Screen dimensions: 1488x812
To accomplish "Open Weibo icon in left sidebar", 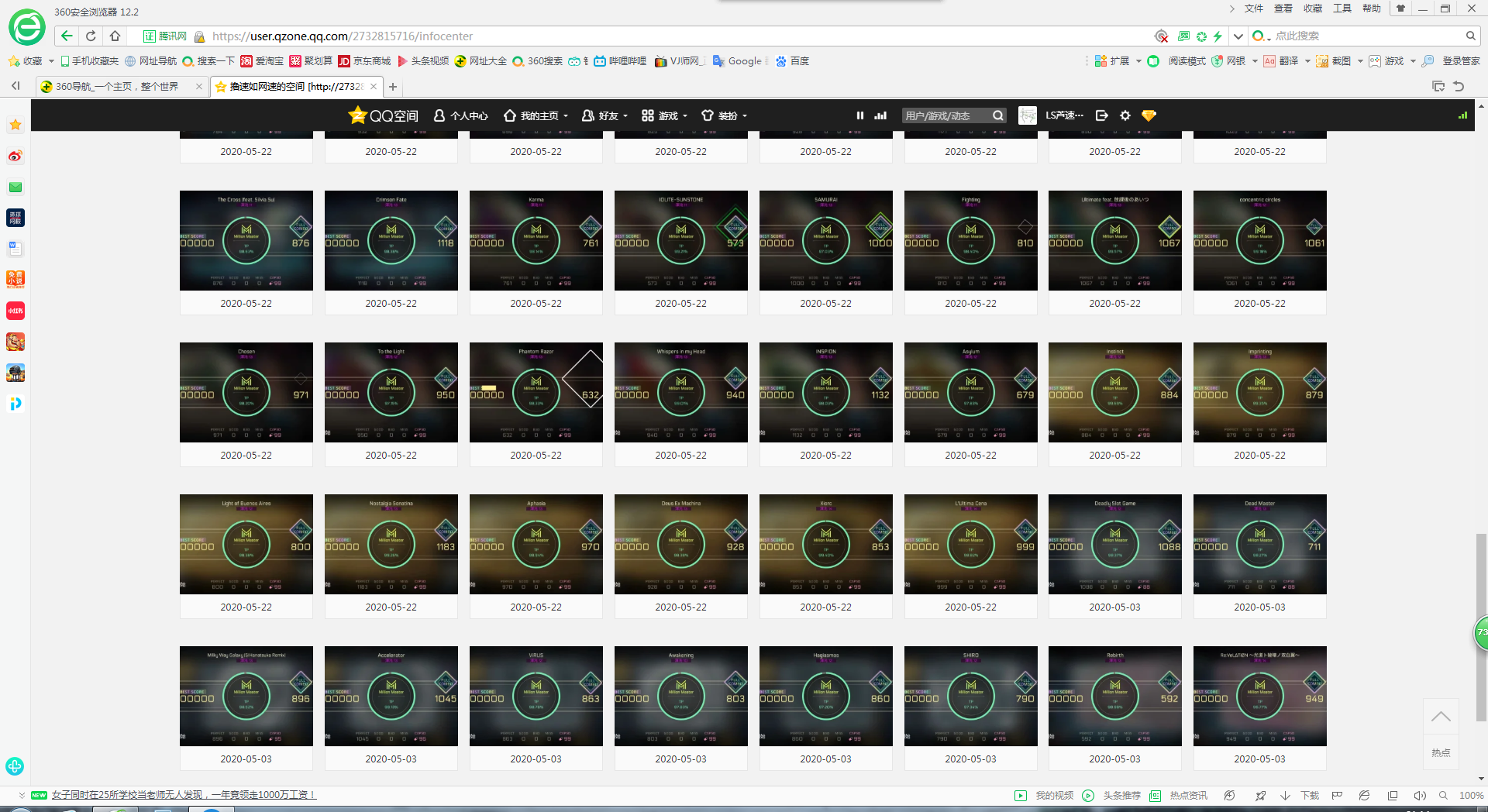I will (15, 156).
